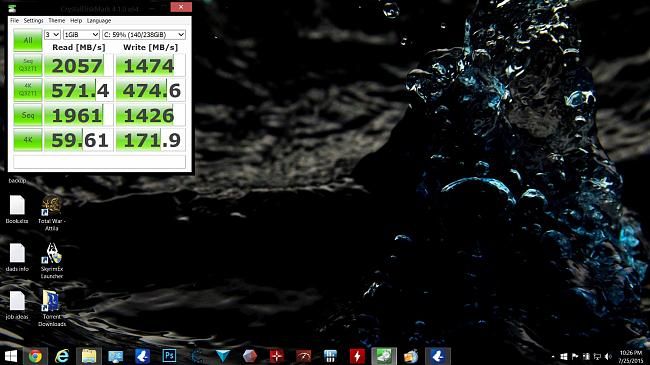Launch Internet Explorer from the taskbar
650x365 pixels.
[x=62, y=356]
